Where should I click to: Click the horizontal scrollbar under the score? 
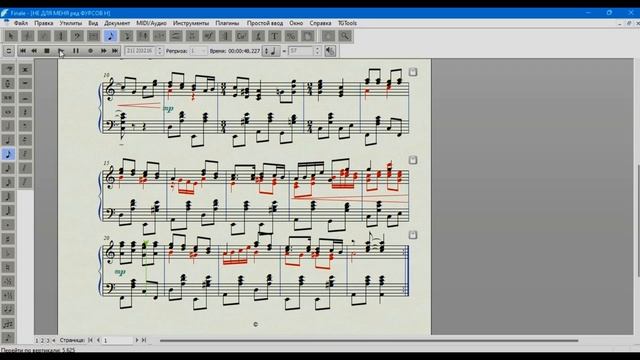(369, 340)
